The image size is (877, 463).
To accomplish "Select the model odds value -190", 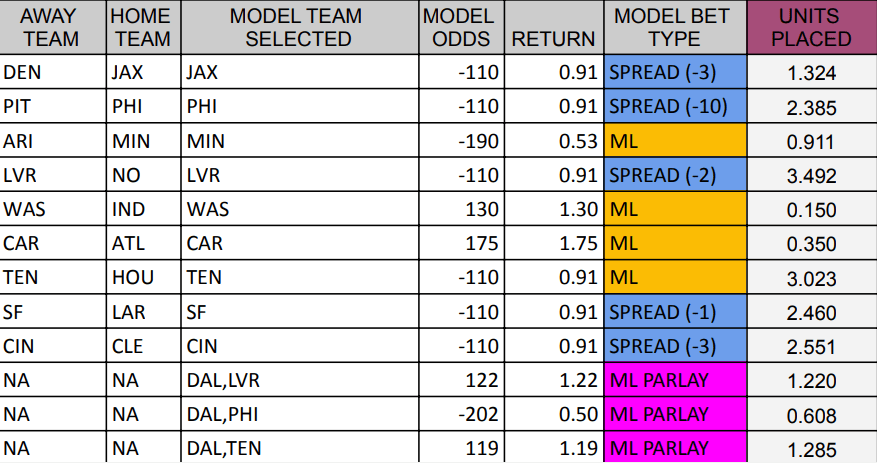I will [459, 141].
